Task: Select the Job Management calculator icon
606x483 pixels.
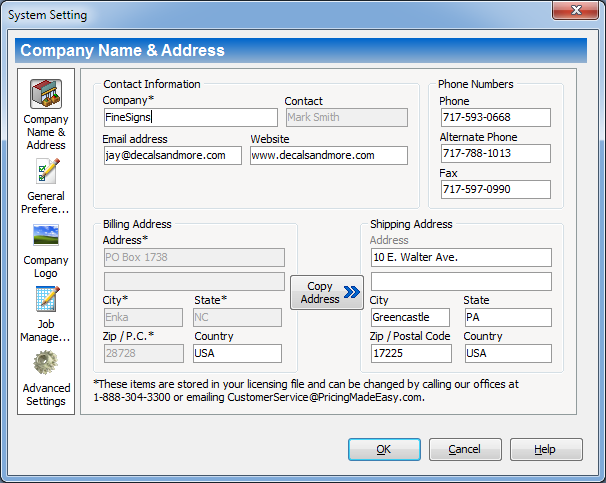Action: click(46, 299)
